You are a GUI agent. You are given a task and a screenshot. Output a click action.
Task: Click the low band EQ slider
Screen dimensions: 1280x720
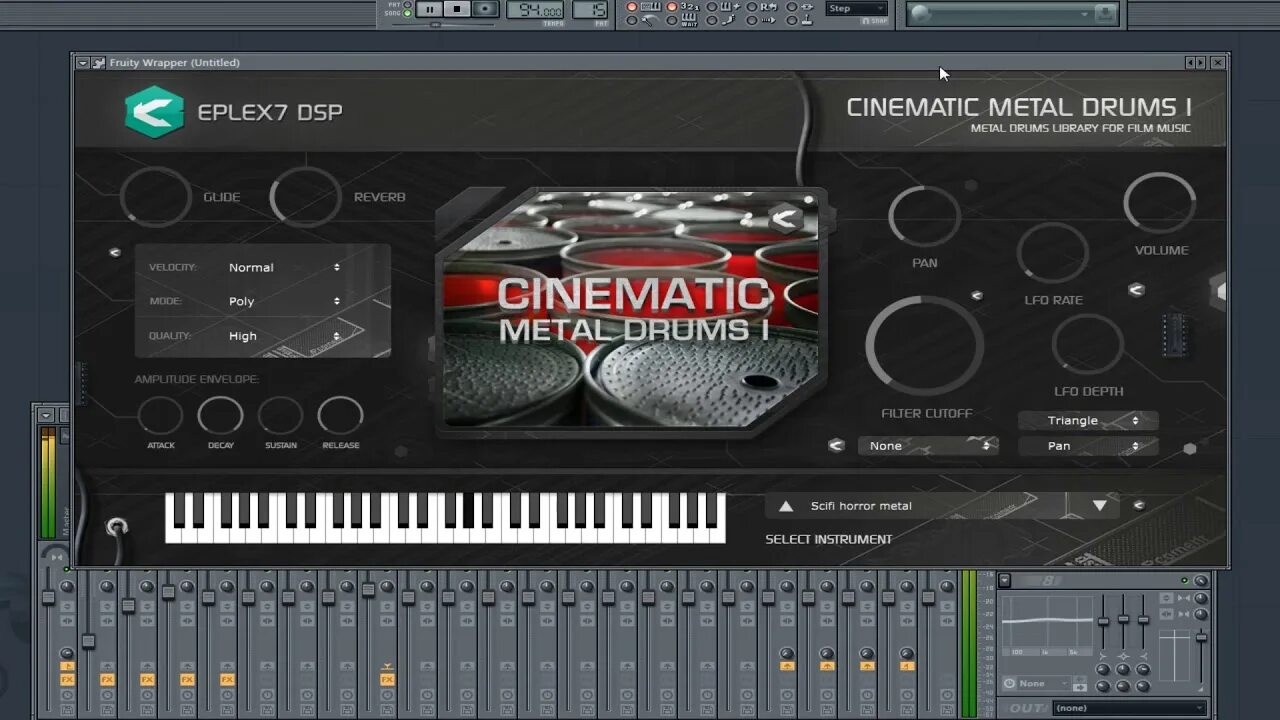coord(1103,621)
